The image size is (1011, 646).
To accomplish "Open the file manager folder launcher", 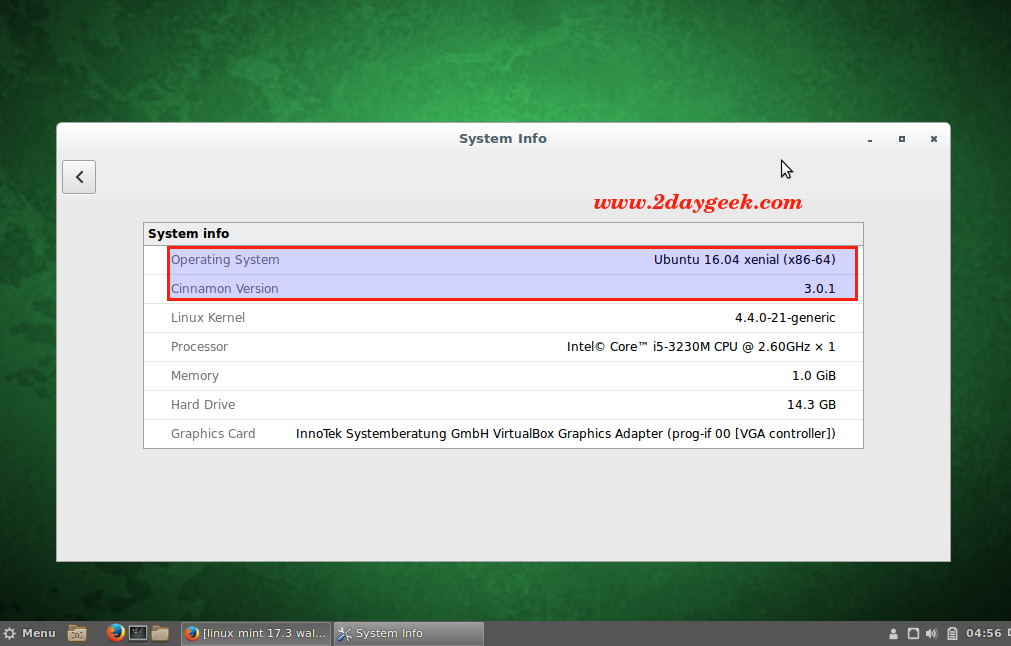I will coord(160,633).
